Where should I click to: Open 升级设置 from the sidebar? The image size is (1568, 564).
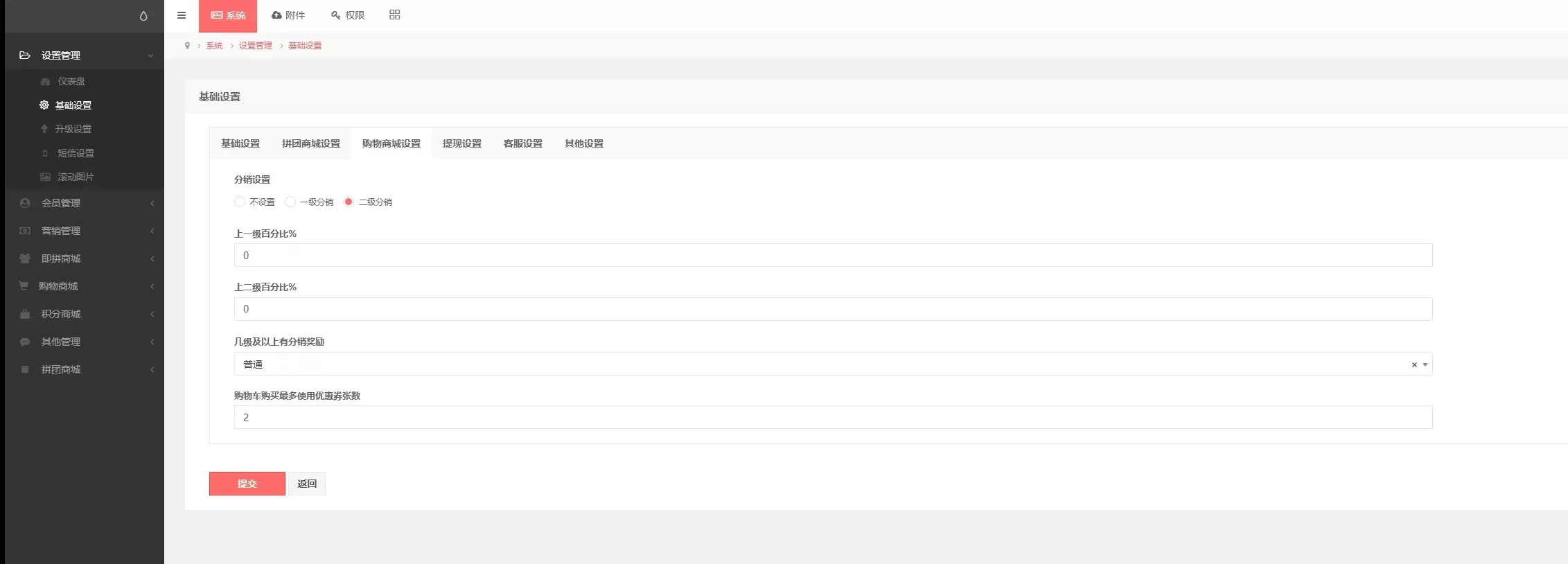73,129
